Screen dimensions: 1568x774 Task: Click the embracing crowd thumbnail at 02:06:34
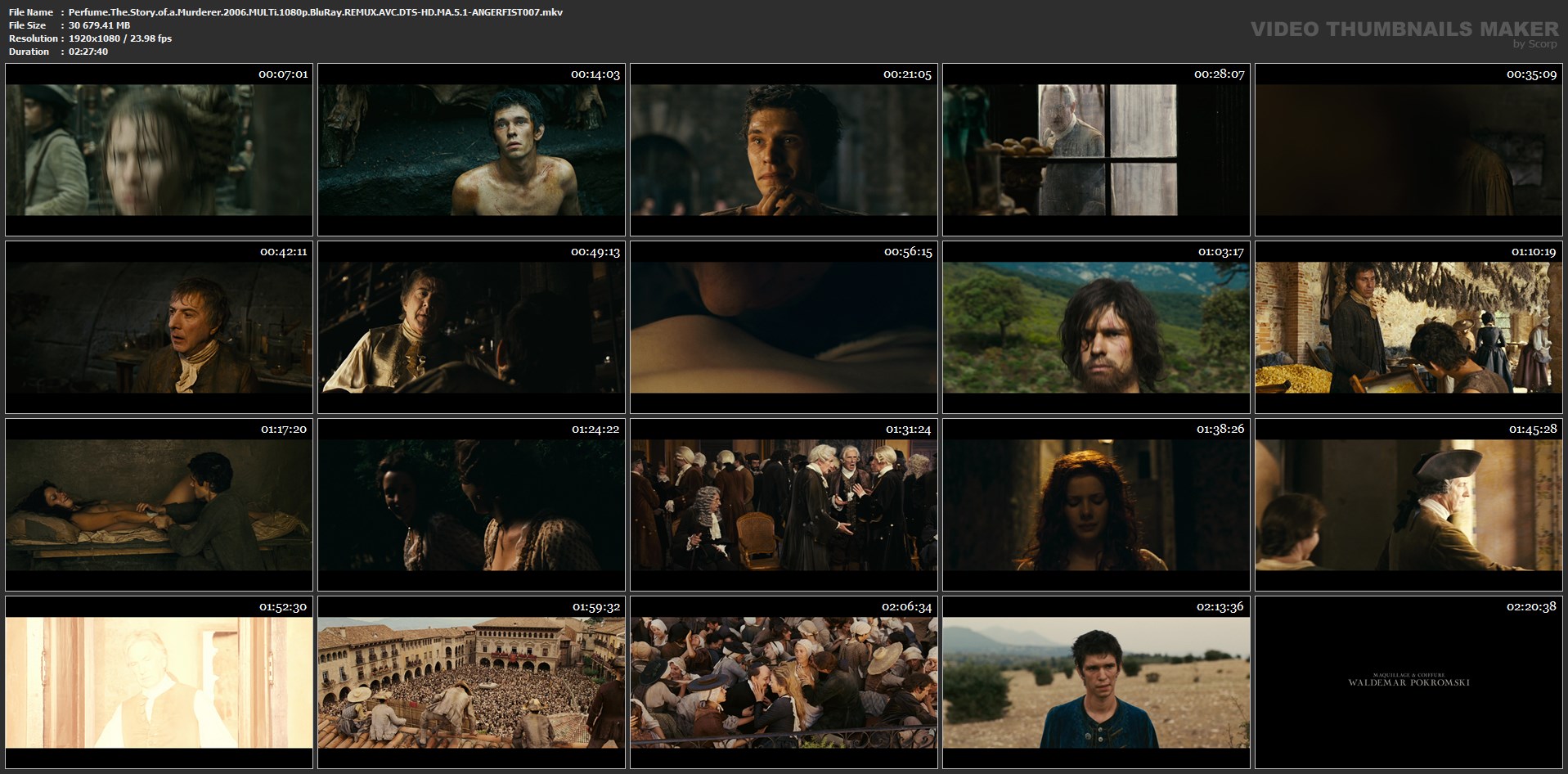pyautogui.click(x=784, y=682)
